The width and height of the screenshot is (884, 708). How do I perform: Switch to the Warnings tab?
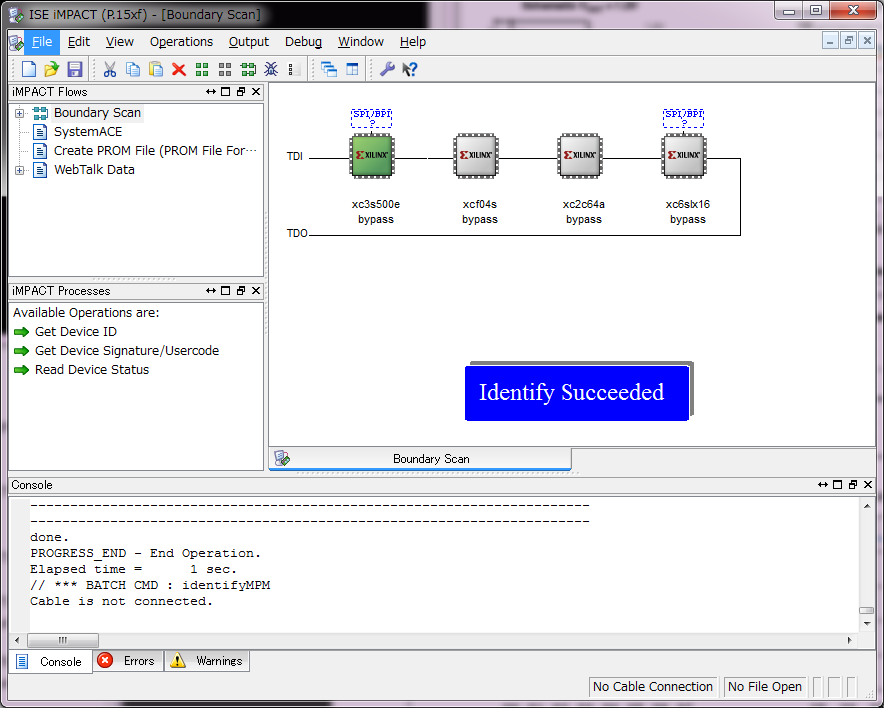207,661
